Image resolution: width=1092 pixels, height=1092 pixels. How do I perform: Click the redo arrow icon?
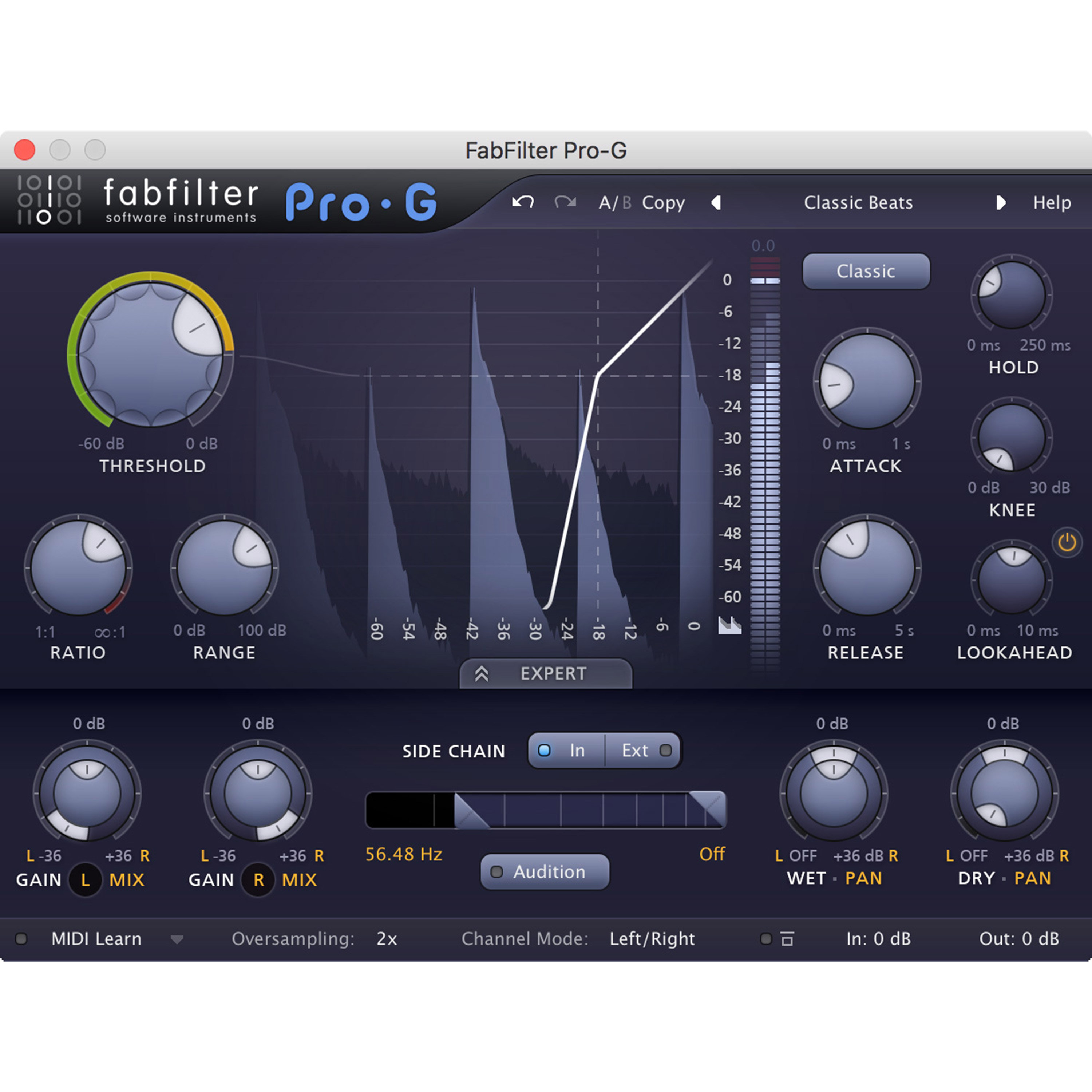(565, 202)
